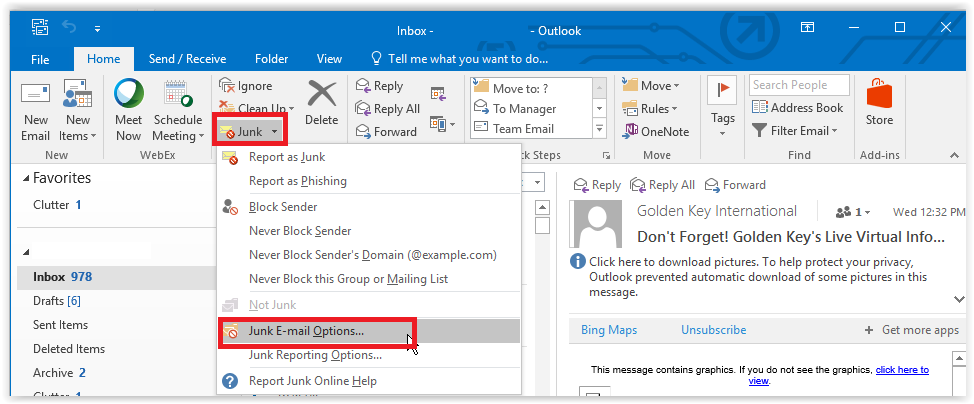Open the Store add-ins
This screenshot has height=404, width=974.
coord(879,103)
